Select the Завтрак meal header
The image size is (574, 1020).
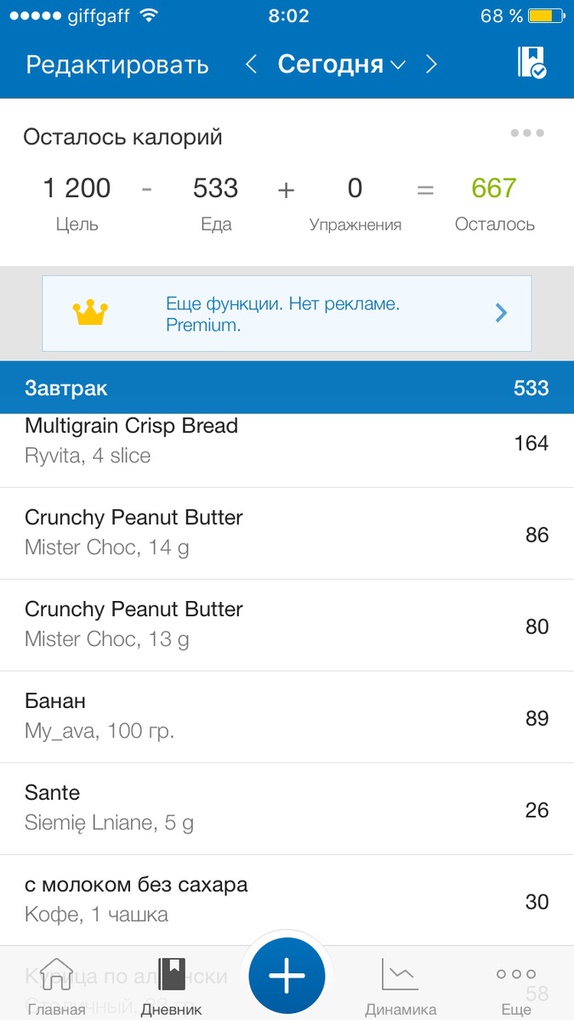tap(287, 388)
